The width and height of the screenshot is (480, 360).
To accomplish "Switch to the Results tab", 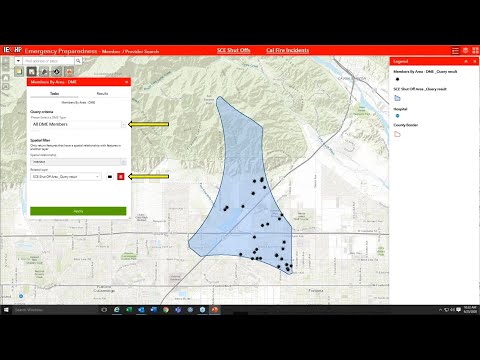I will coord(102,94).
